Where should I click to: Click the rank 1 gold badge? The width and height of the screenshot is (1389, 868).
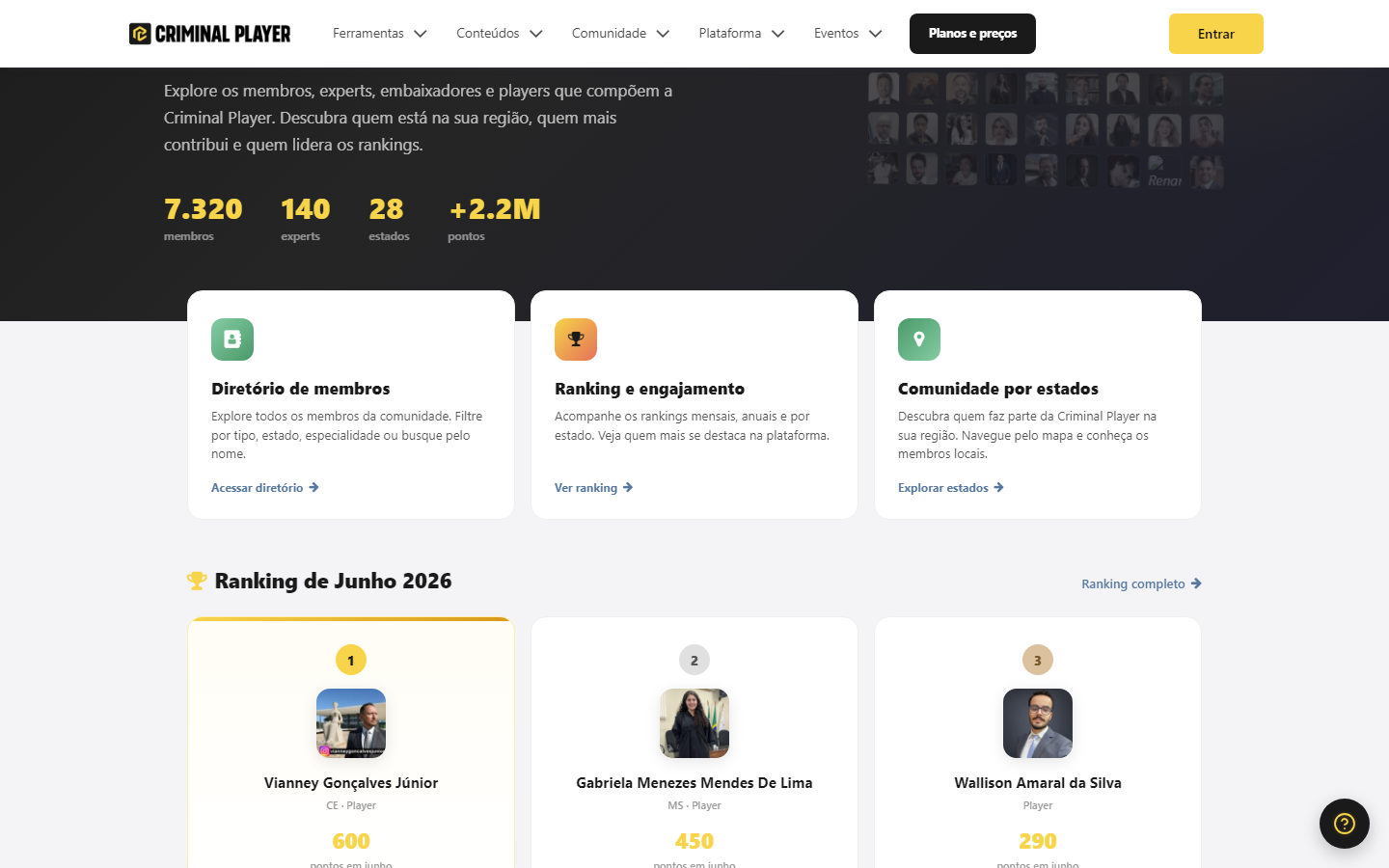[x=351, y=660]
